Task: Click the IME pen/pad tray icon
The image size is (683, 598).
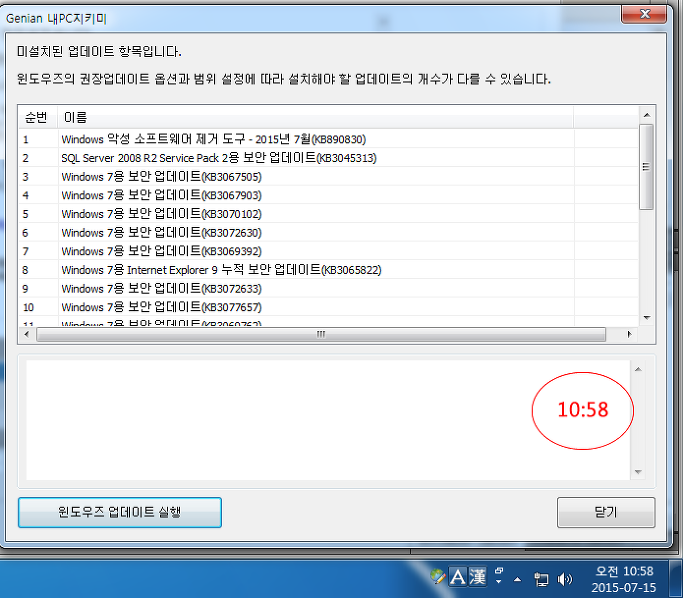Action: pyautogui.click(x=438, y=577)
